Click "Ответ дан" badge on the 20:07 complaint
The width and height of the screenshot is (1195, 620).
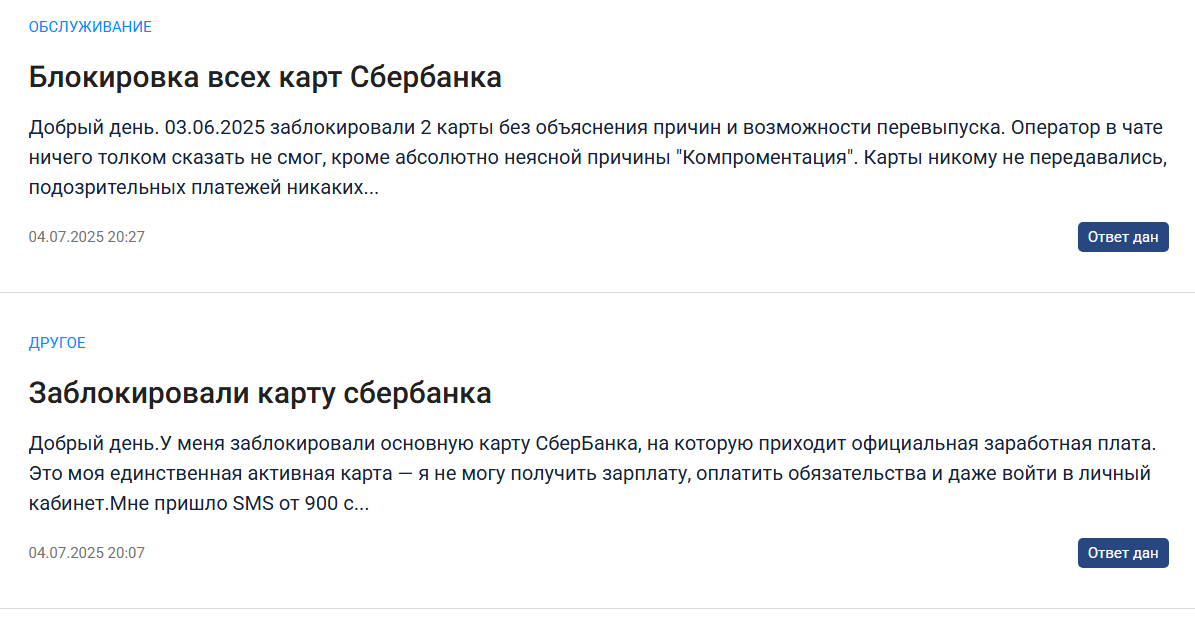(1122, 553)
